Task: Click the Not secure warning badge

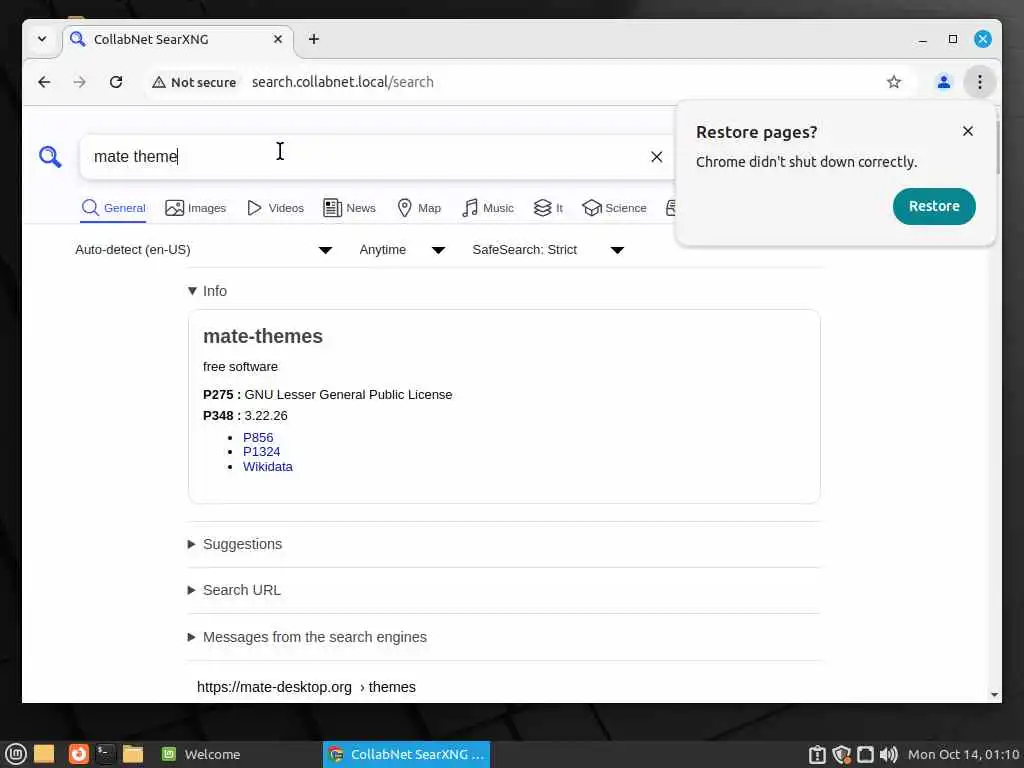Action: (194, 82)
